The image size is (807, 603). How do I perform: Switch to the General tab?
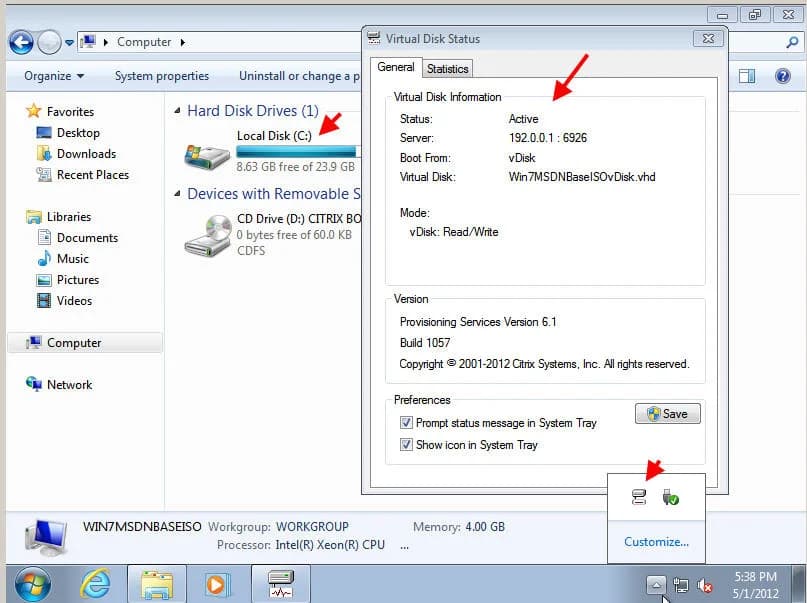coord(395,67)
